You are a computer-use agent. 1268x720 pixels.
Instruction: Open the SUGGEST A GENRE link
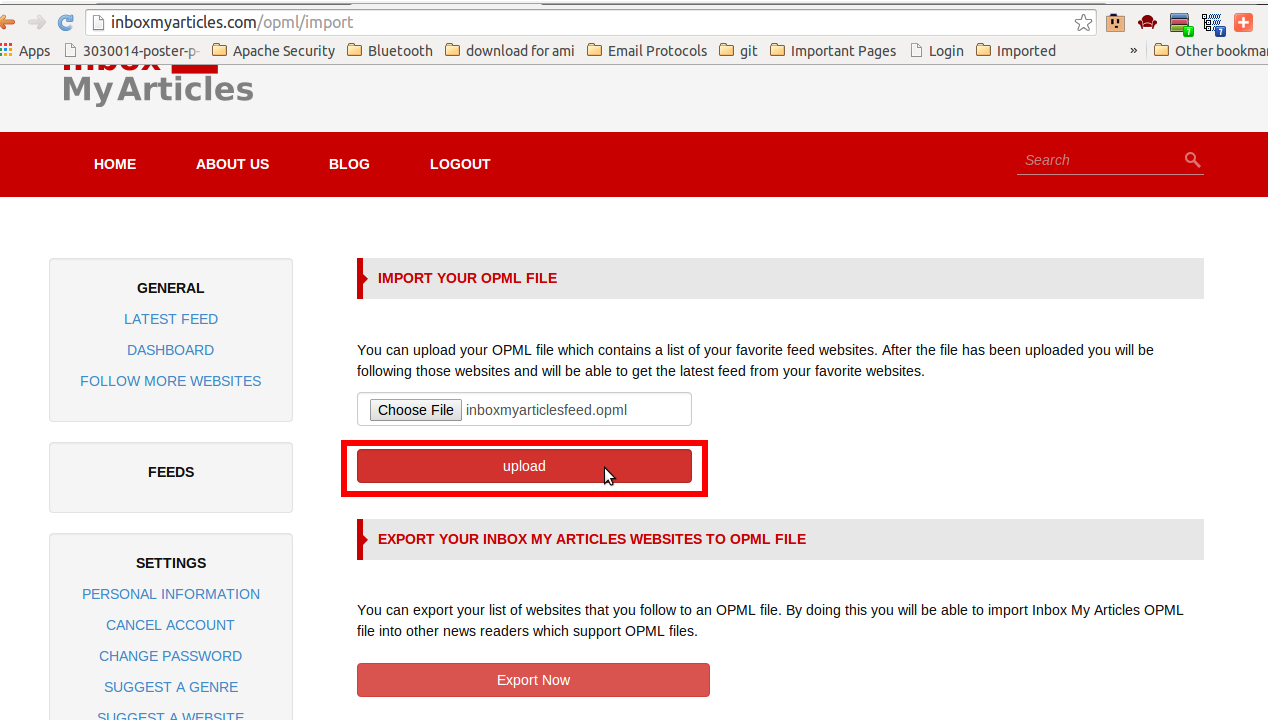point(171,687)
